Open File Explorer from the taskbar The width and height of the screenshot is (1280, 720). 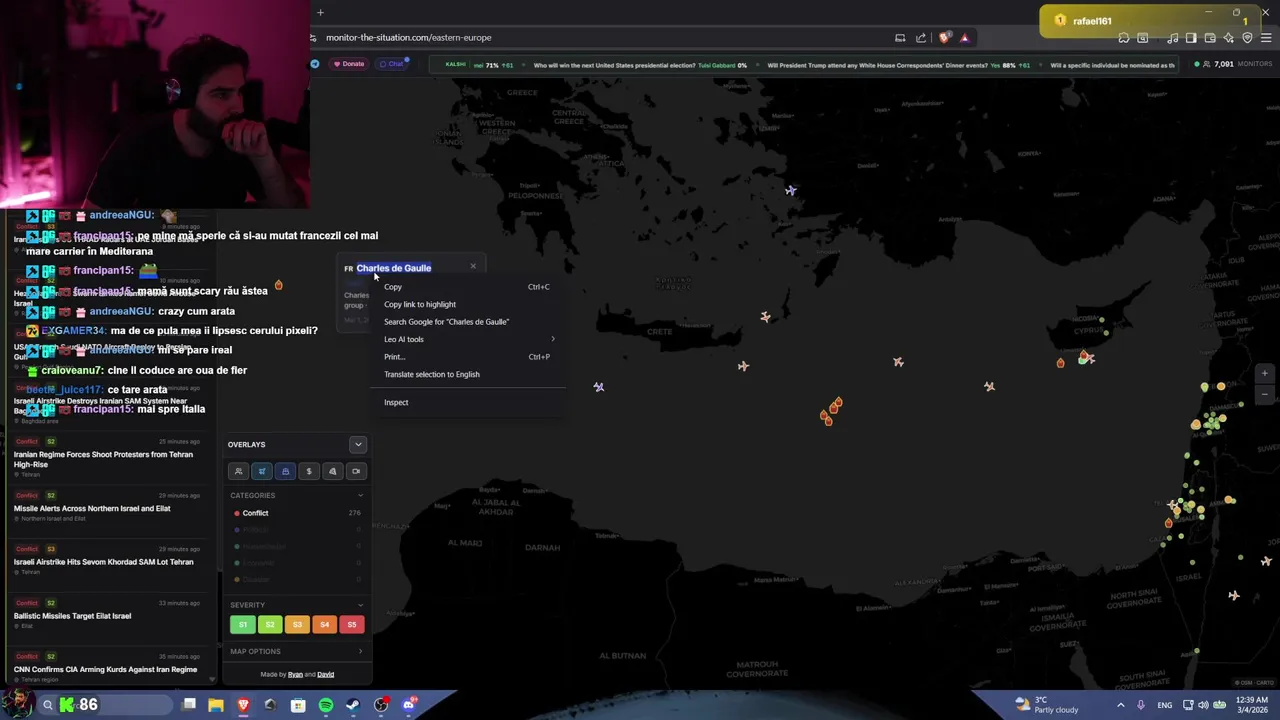[x=216, y=705]
